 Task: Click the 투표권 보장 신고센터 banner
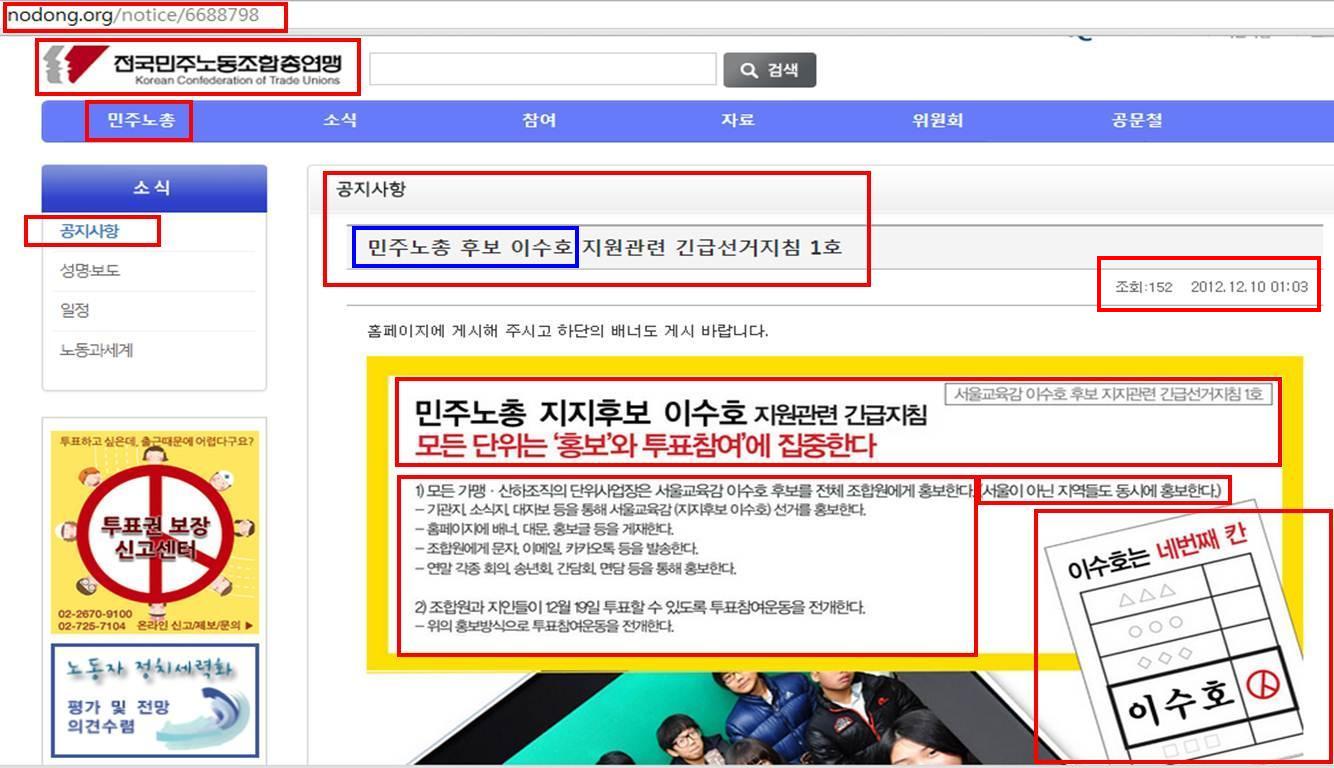(155, 531)
